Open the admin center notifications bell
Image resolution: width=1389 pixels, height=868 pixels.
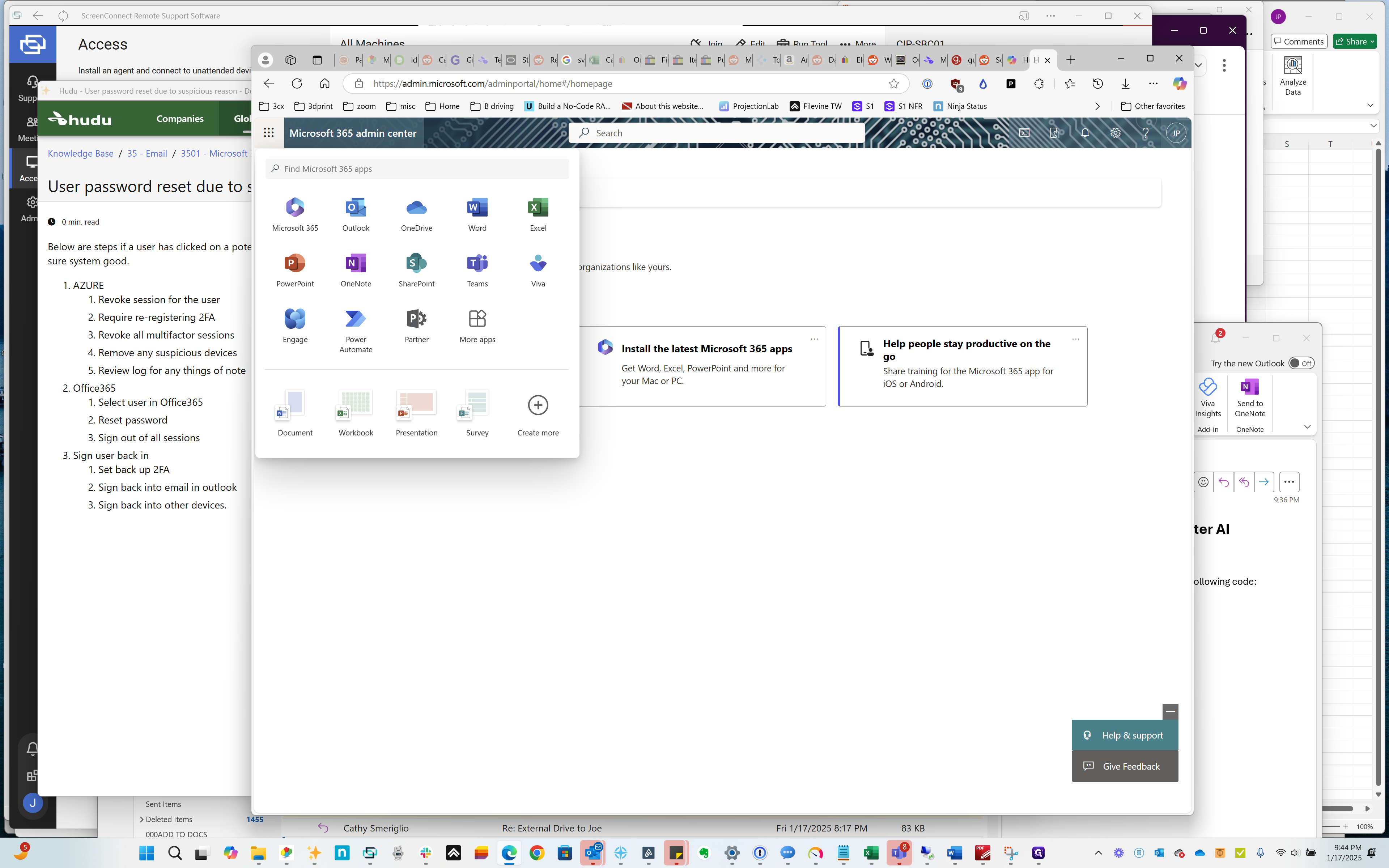pos(1085,133)
